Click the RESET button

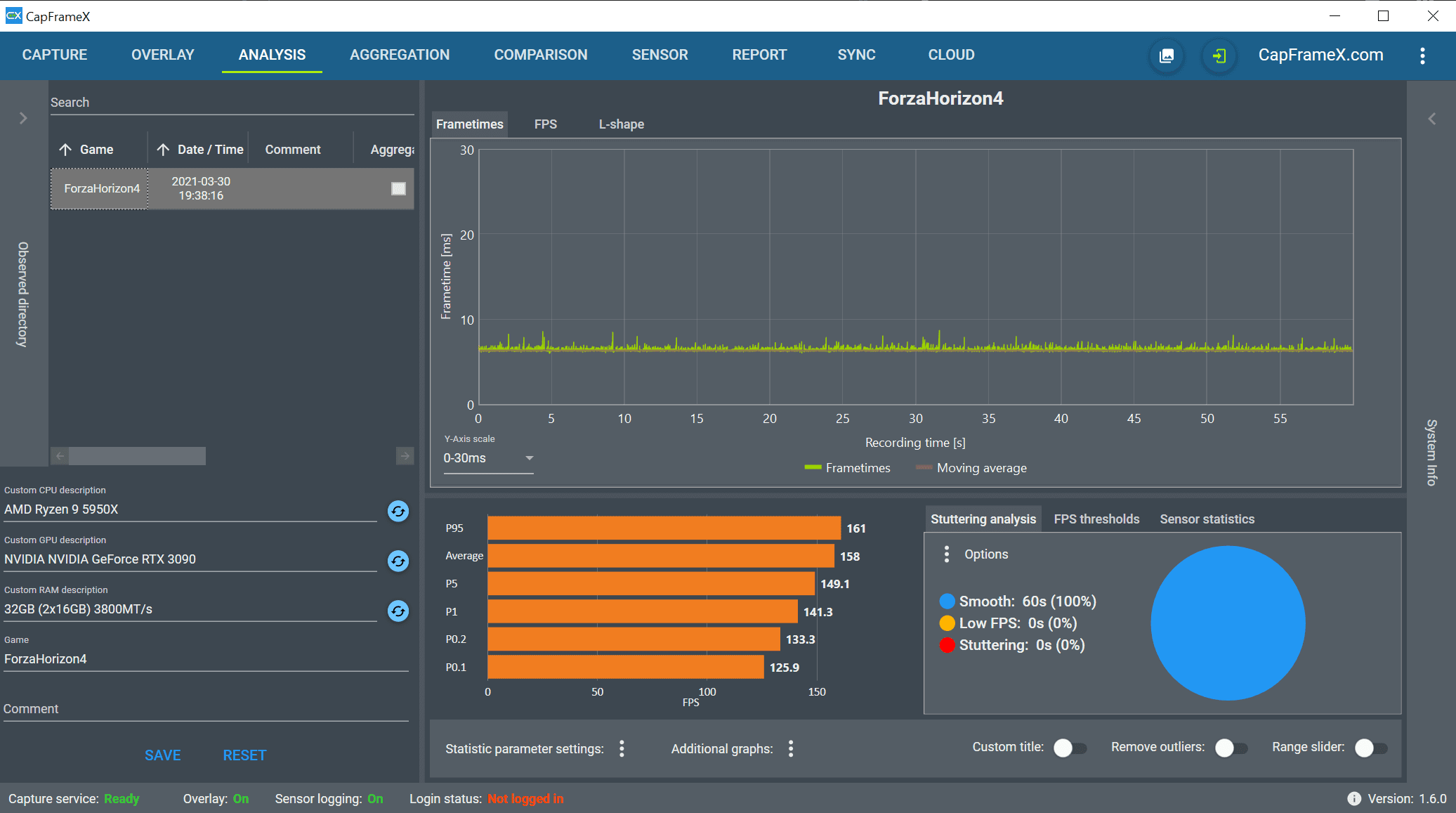pyautogui.click(x=244, y=755)
